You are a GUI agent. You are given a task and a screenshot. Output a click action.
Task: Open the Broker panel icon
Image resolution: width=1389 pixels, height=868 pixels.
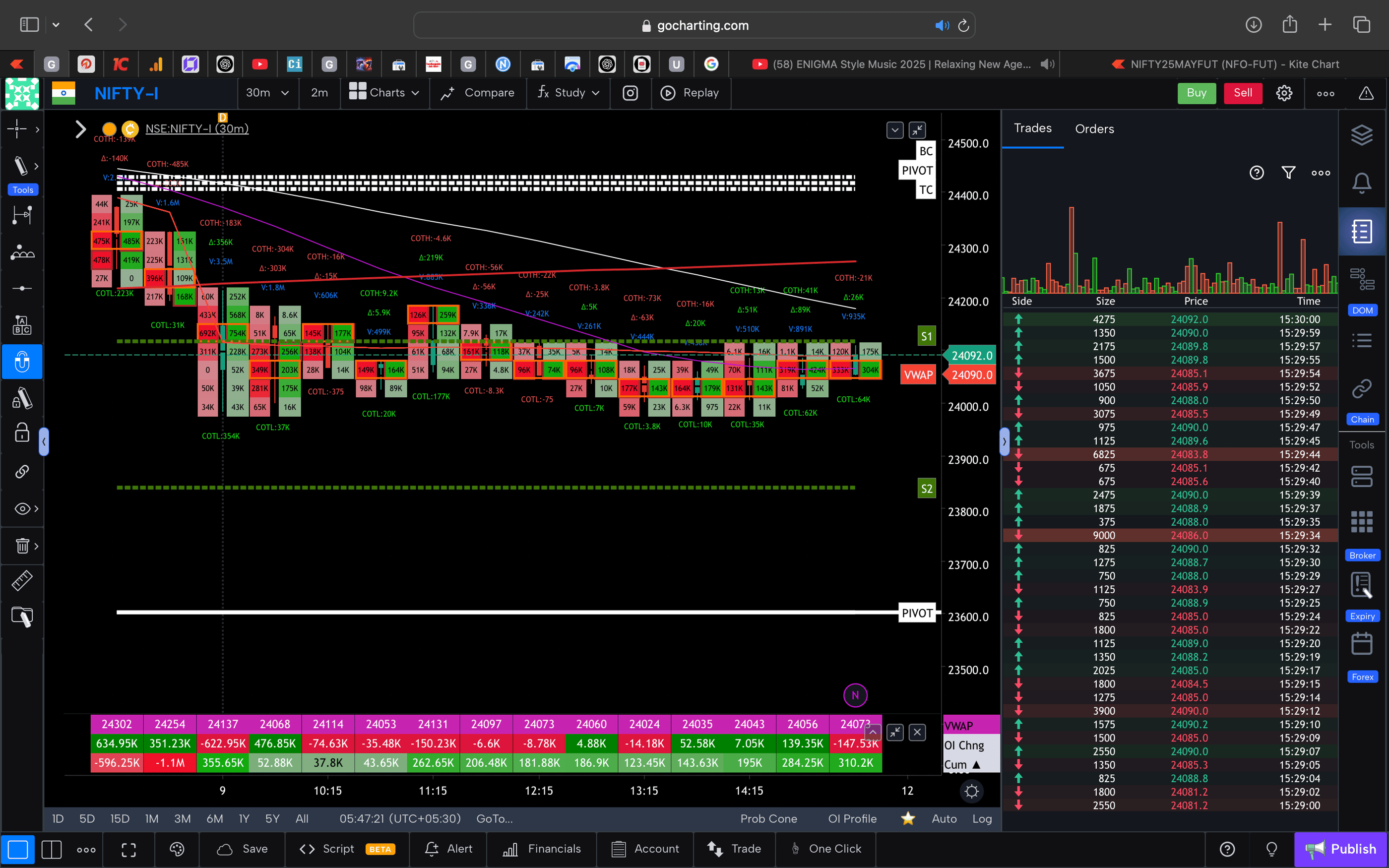point(1363,521)
